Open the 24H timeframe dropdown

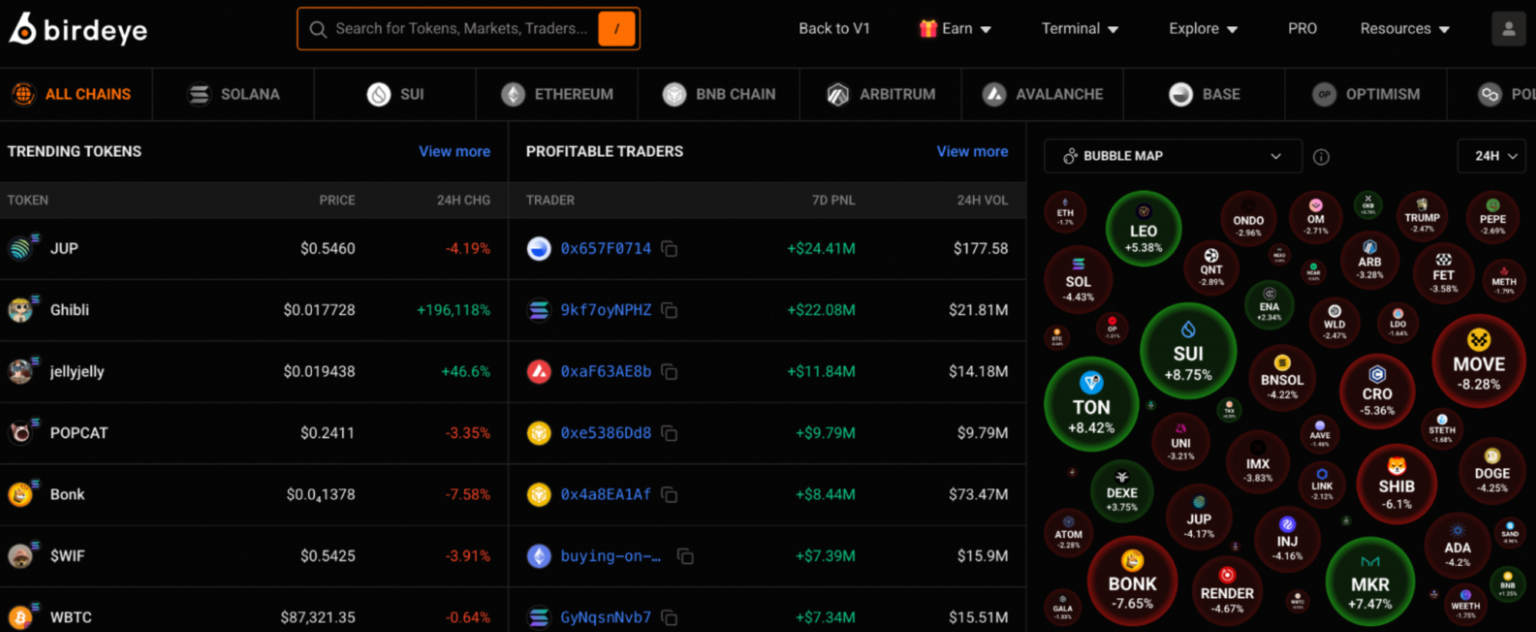click(1491, 156)
